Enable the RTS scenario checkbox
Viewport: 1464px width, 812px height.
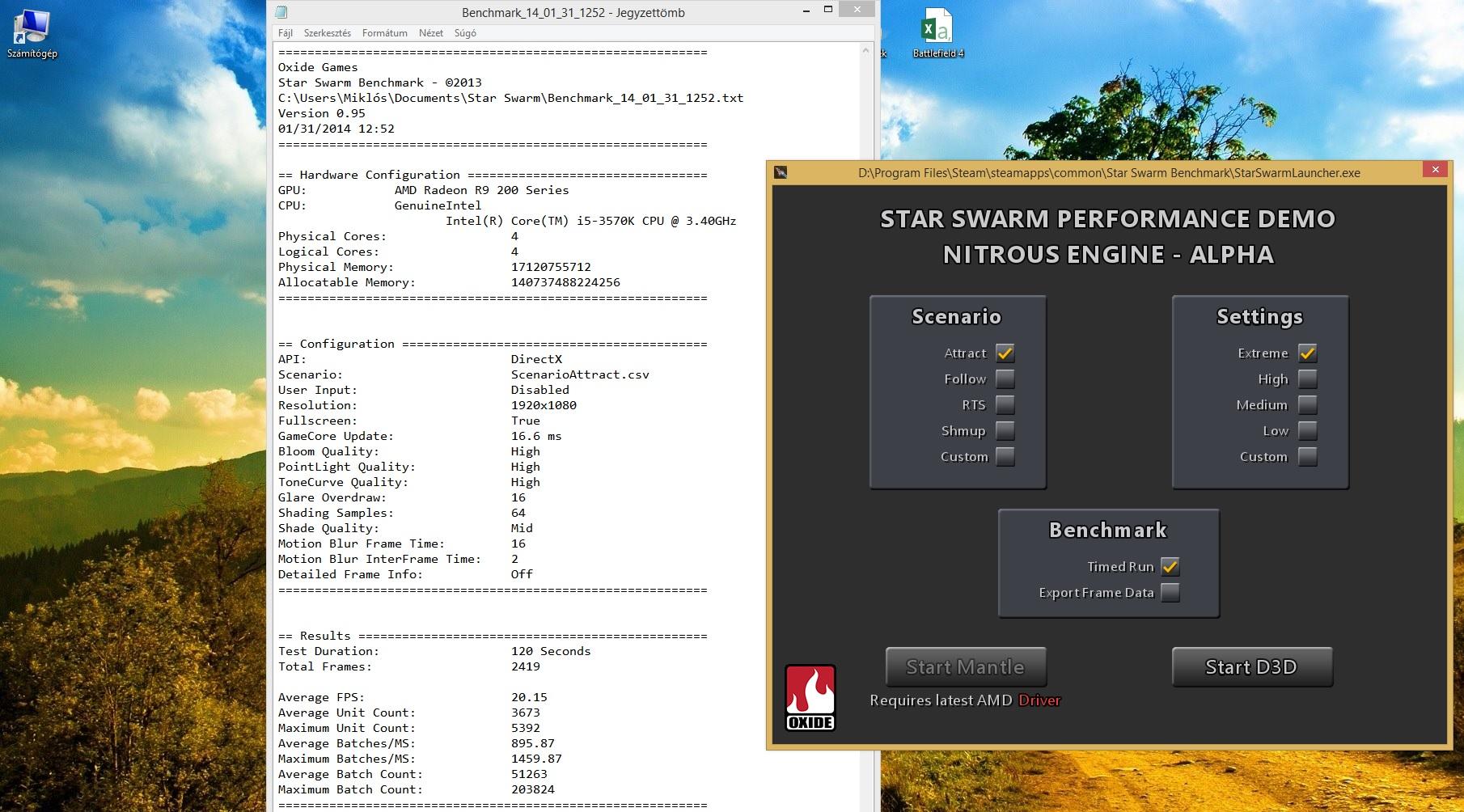tap(1005, 405)
